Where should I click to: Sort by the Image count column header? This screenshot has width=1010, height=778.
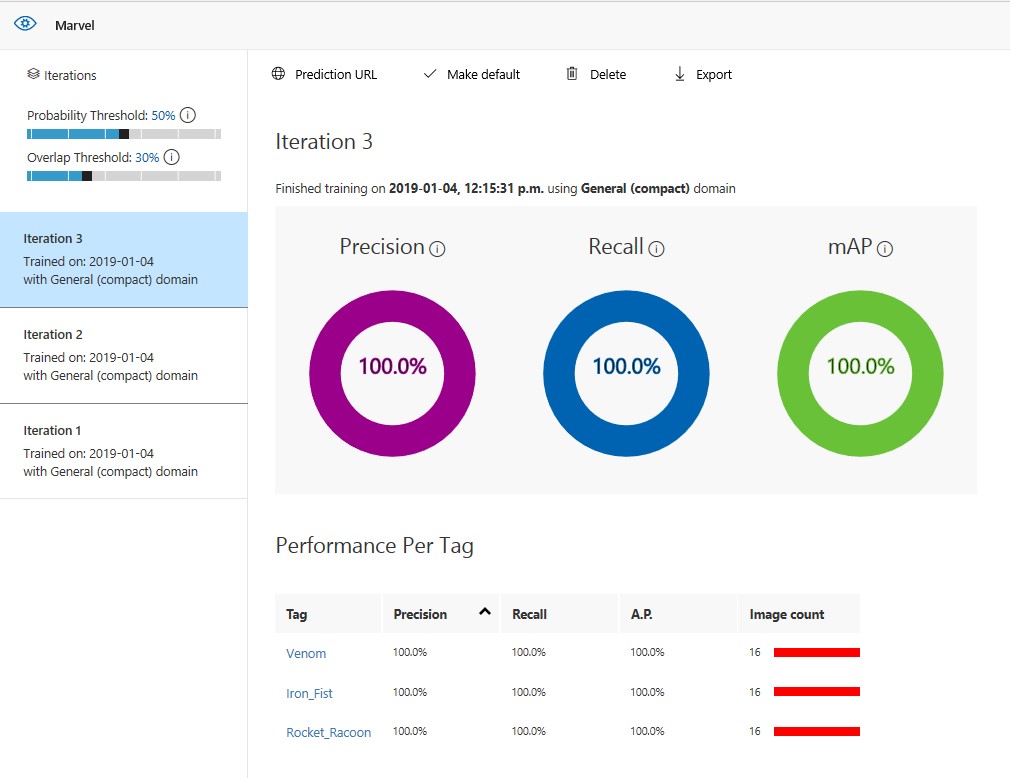786,614
